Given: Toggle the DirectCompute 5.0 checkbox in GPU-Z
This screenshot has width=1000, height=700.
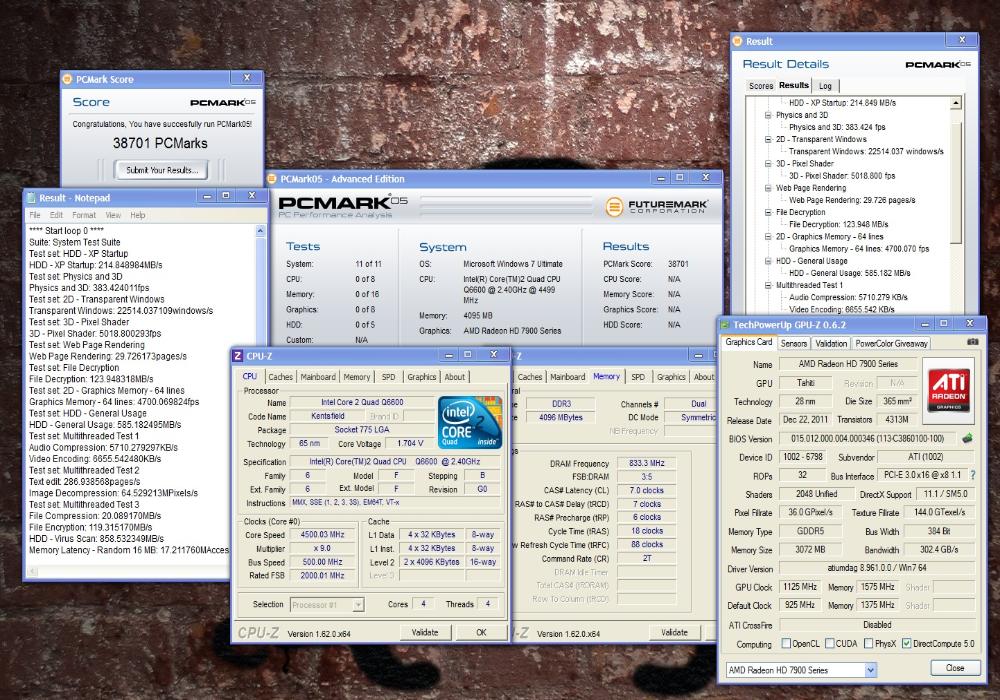Looking at the screenshot, I should [906, 643].
